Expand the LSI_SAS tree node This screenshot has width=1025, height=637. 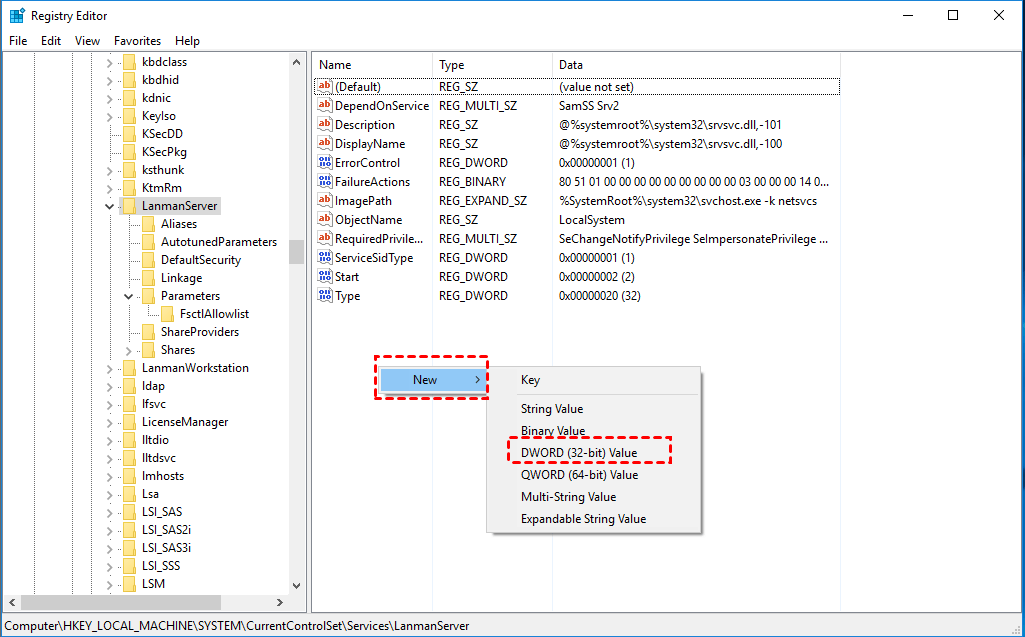[110, 512]
